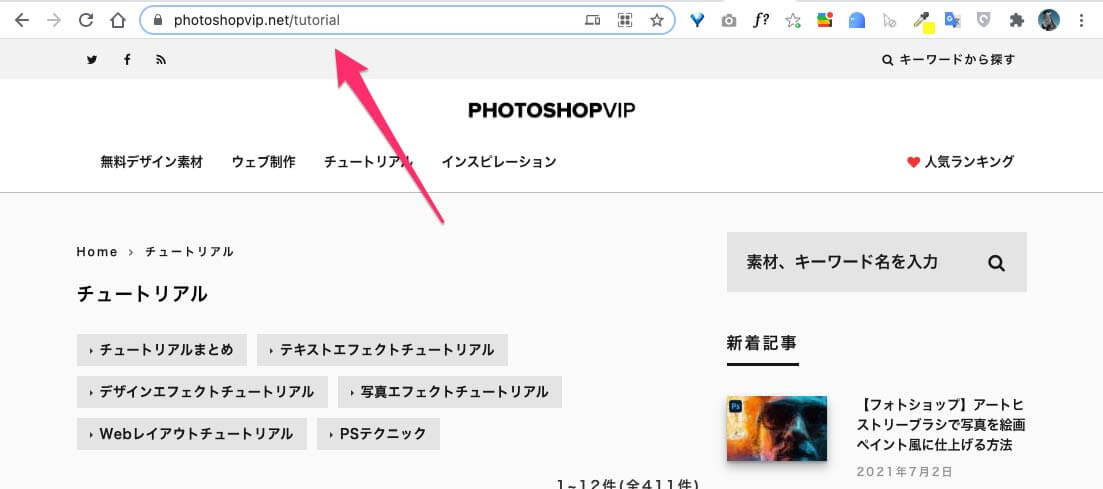The image size is (1103, 489).
Task: Click the sidebar search magnifier button
Action: [x=996, y=263]
